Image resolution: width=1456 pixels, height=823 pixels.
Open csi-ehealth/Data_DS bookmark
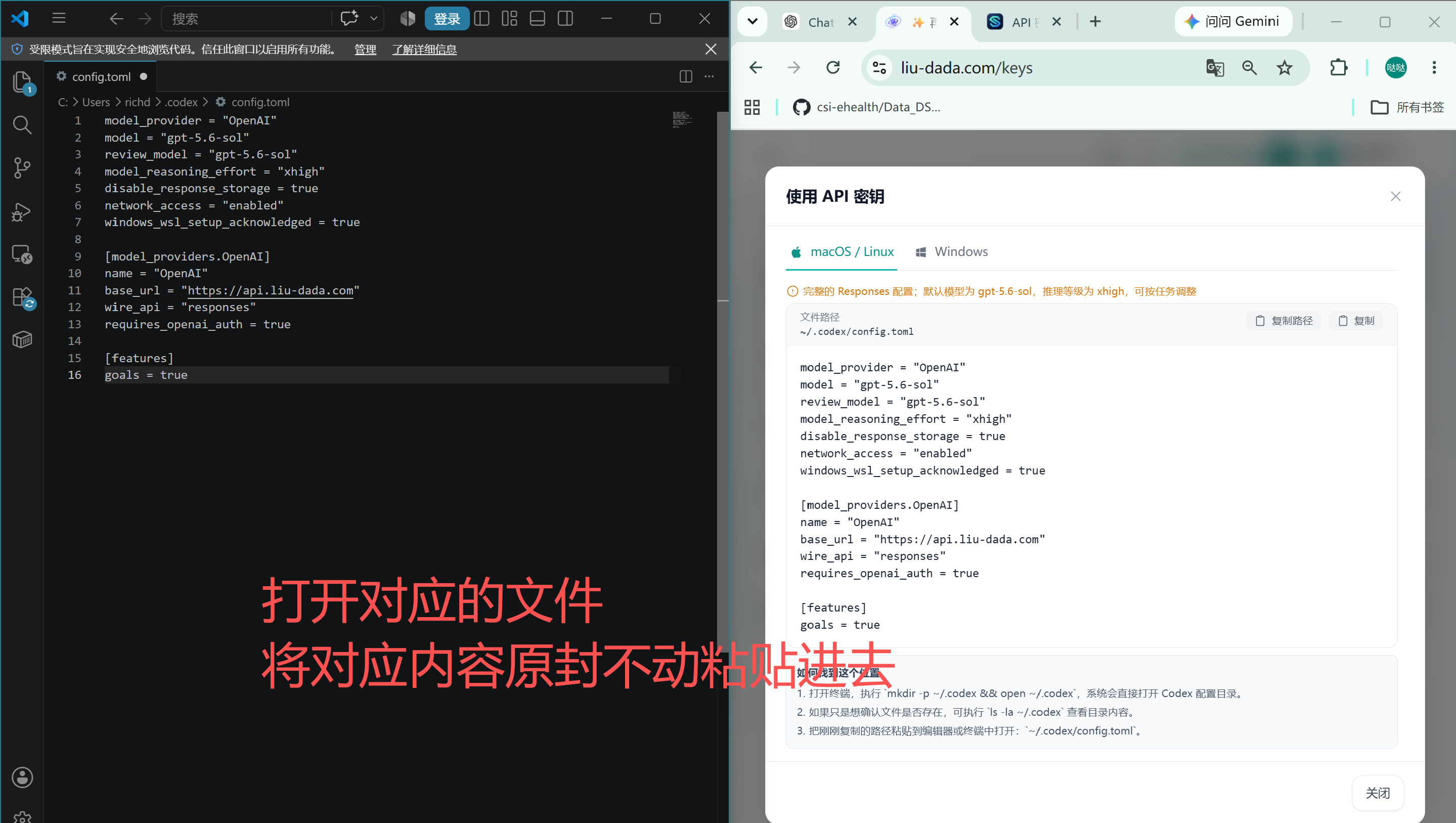[866, 107]
